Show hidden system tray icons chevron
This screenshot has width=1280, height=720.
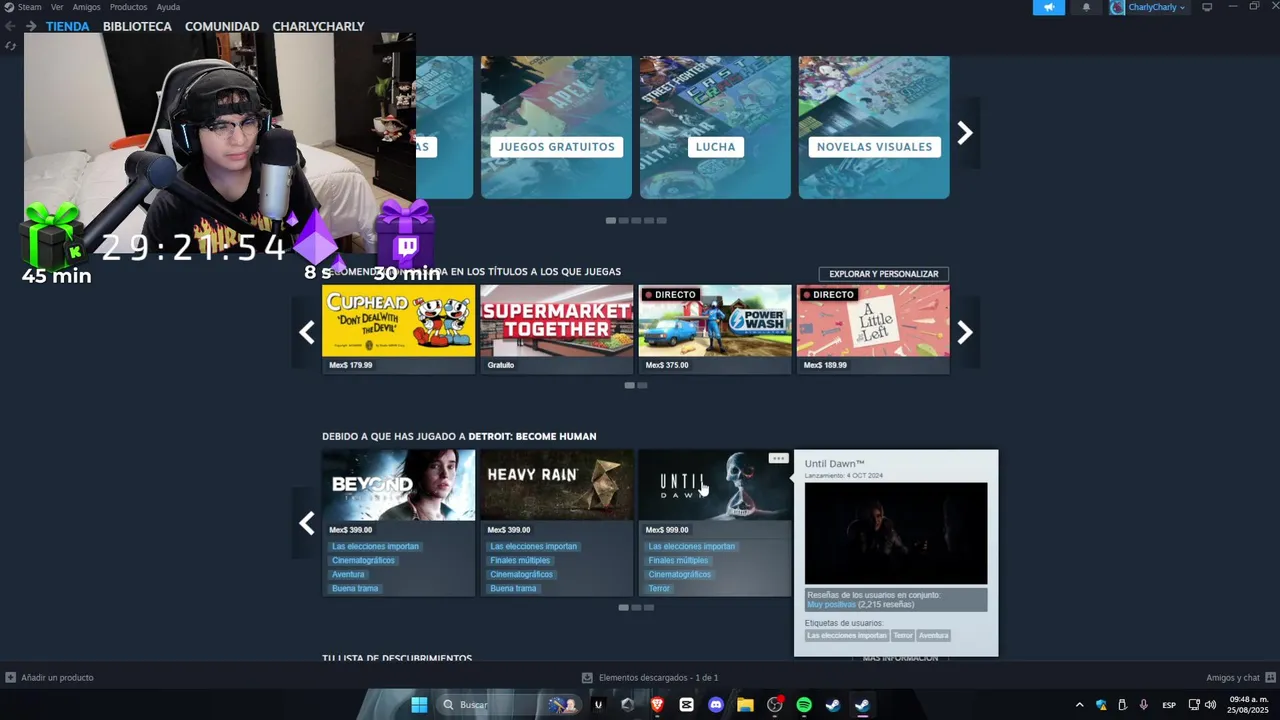(x=1079, y=705)
